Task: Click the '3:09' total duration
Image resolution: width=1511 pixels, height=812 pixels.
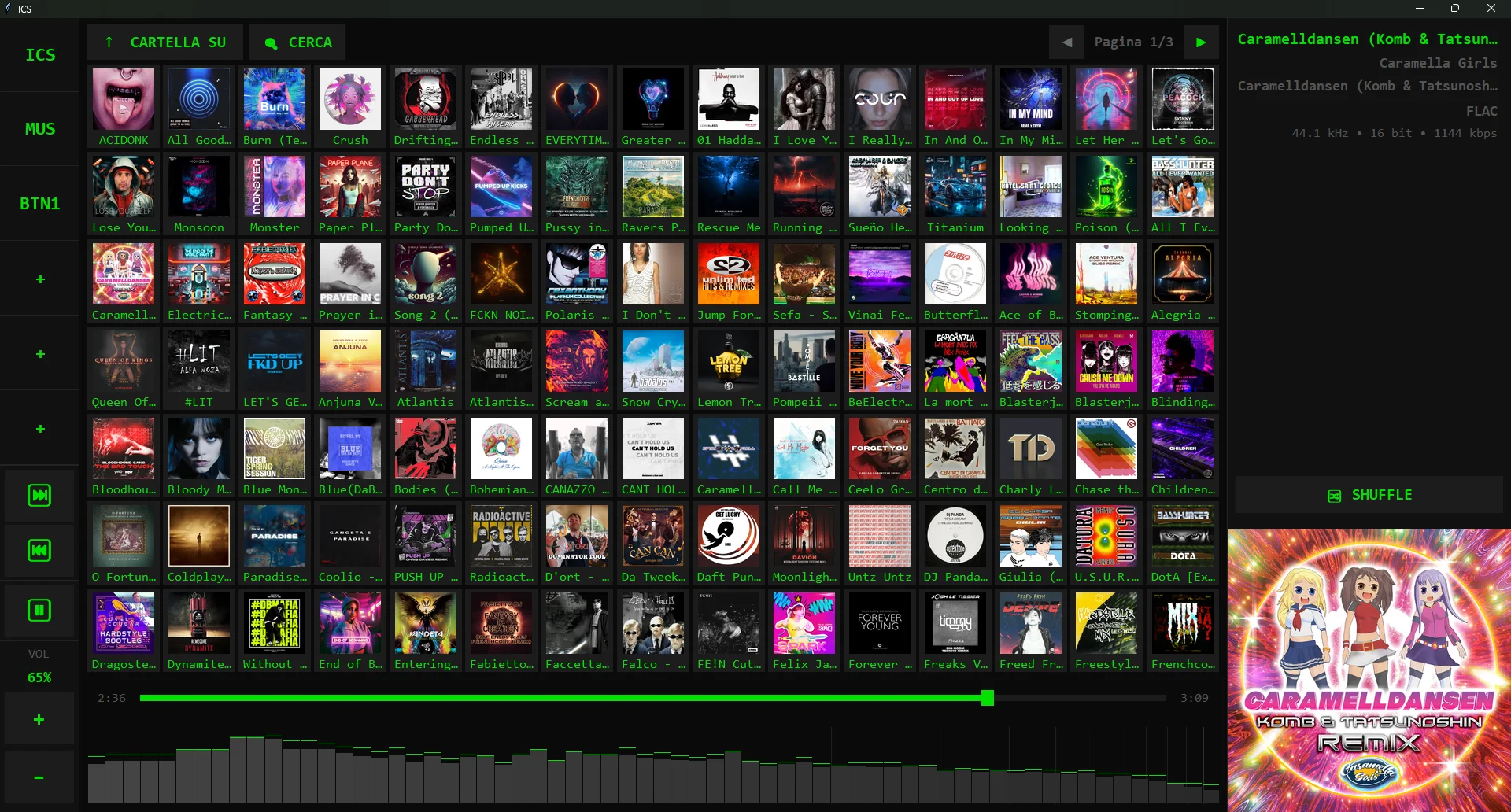Action: (x=1194, y=698)
